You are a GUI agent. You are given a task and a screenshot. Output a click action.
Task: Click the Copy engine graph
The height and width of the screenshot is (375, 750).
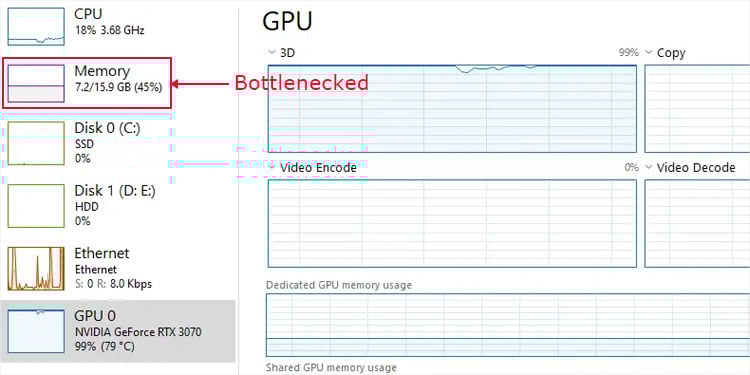coord(697,109)
